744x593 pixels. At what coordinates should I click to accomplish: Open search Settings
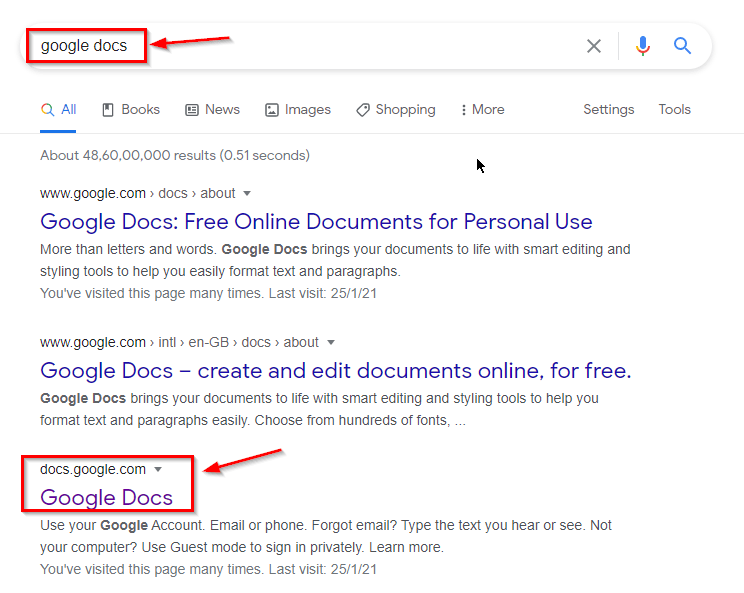(608, 110)
